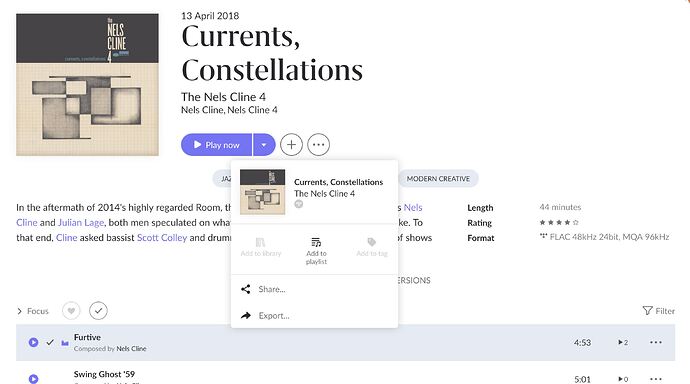The height and width of the screenshot is (384, 690).
Task: Select Share... in the popup menu
Action: (x=272, y=289)
